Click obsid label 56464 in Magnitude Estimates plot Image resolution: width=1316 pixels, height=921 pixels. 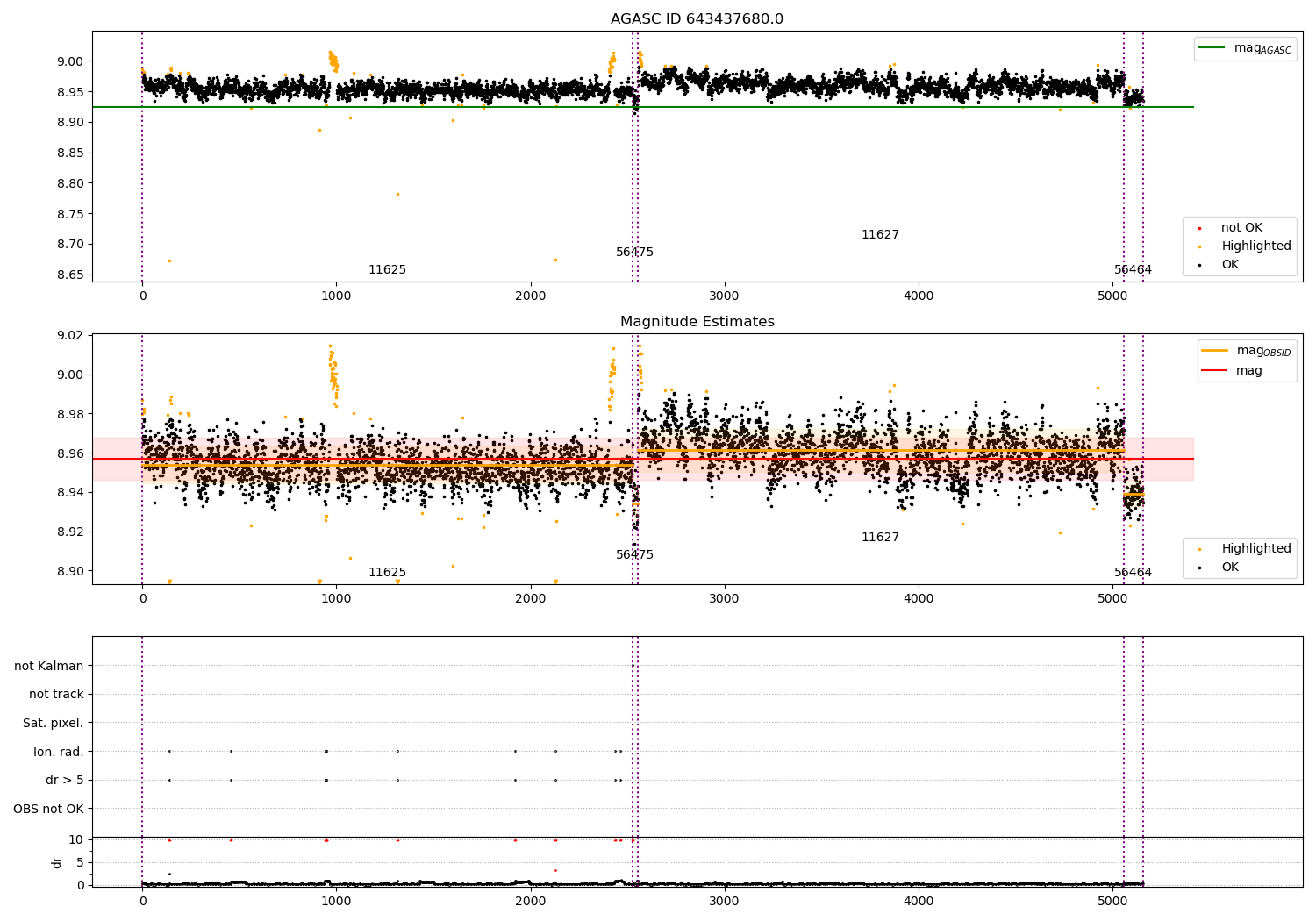pyautogui.click(x=1133, y=573)
